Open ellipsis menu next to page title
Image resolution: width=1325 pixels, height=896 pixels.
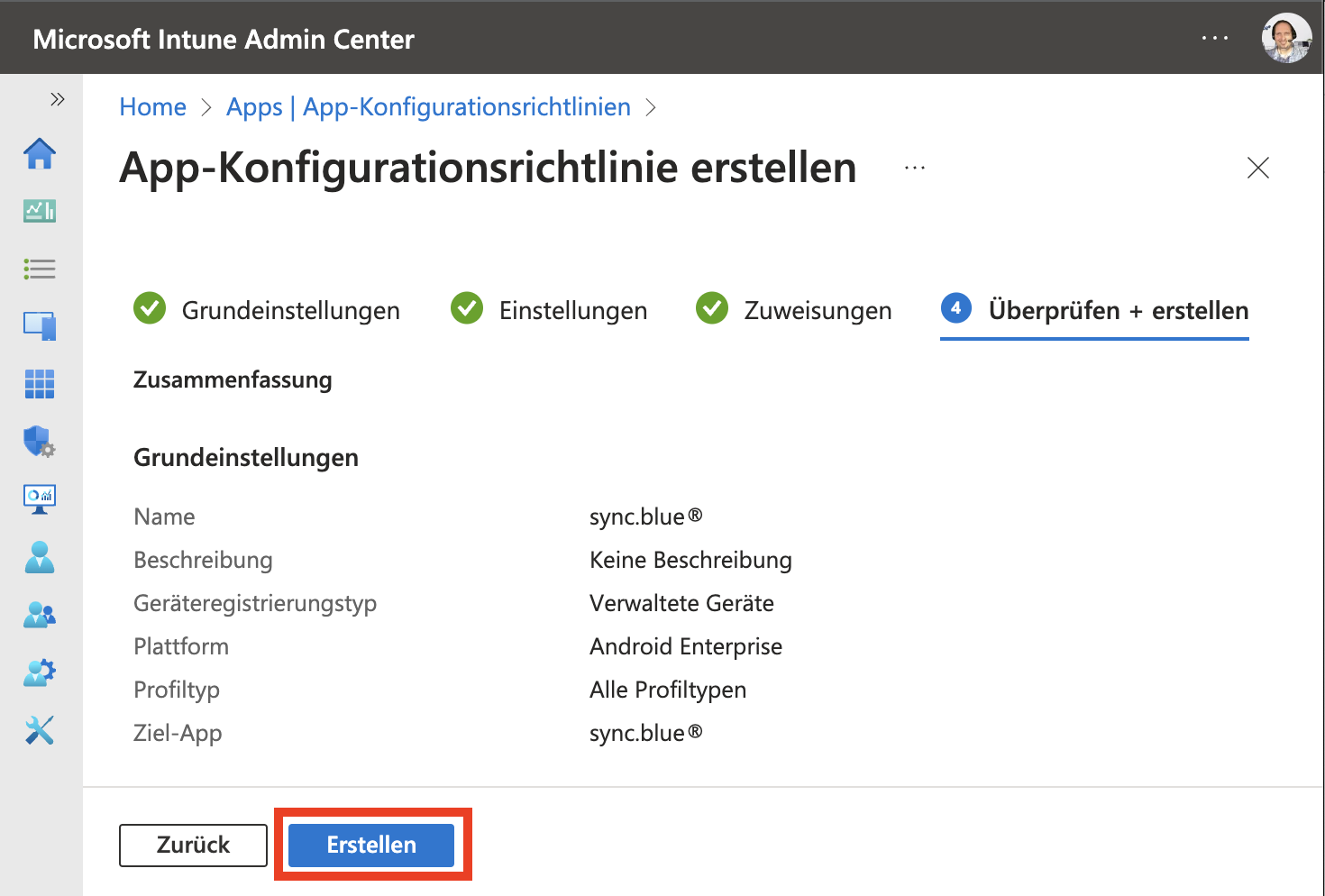coord(915,169)
